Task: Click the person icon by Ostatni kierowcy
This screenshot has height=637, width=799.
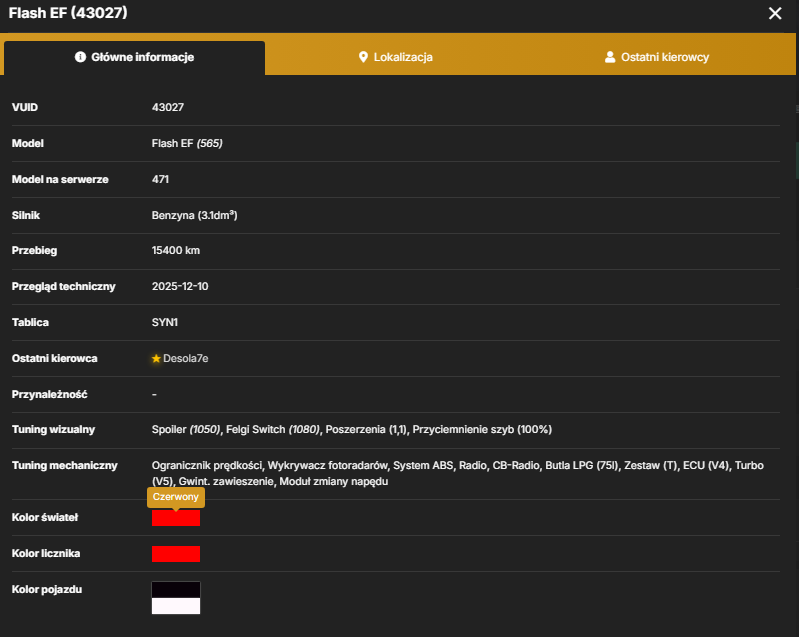Action: [x=609, y=57]
